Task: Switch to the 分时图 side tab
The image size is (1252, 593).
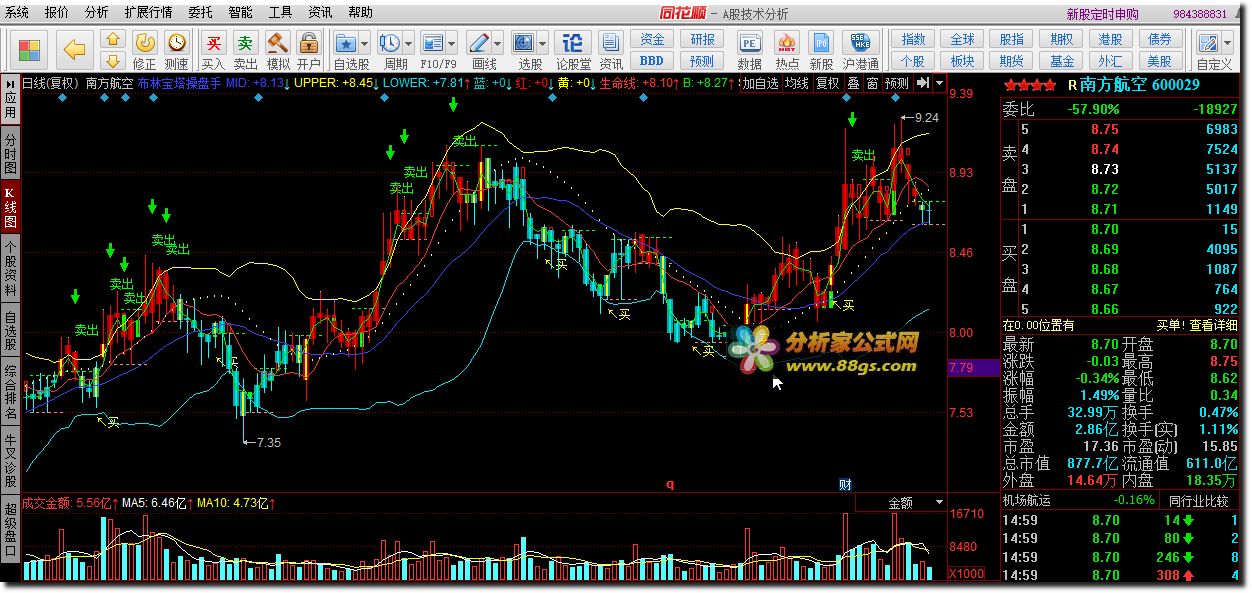Action: click(11, 155)
